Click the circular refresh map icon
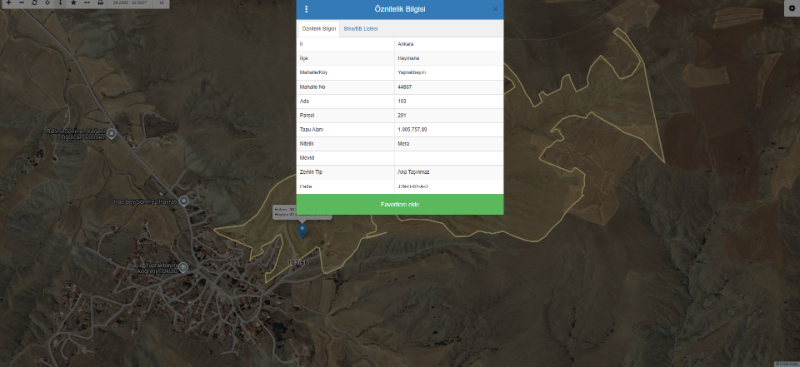 tap(34, 3)
